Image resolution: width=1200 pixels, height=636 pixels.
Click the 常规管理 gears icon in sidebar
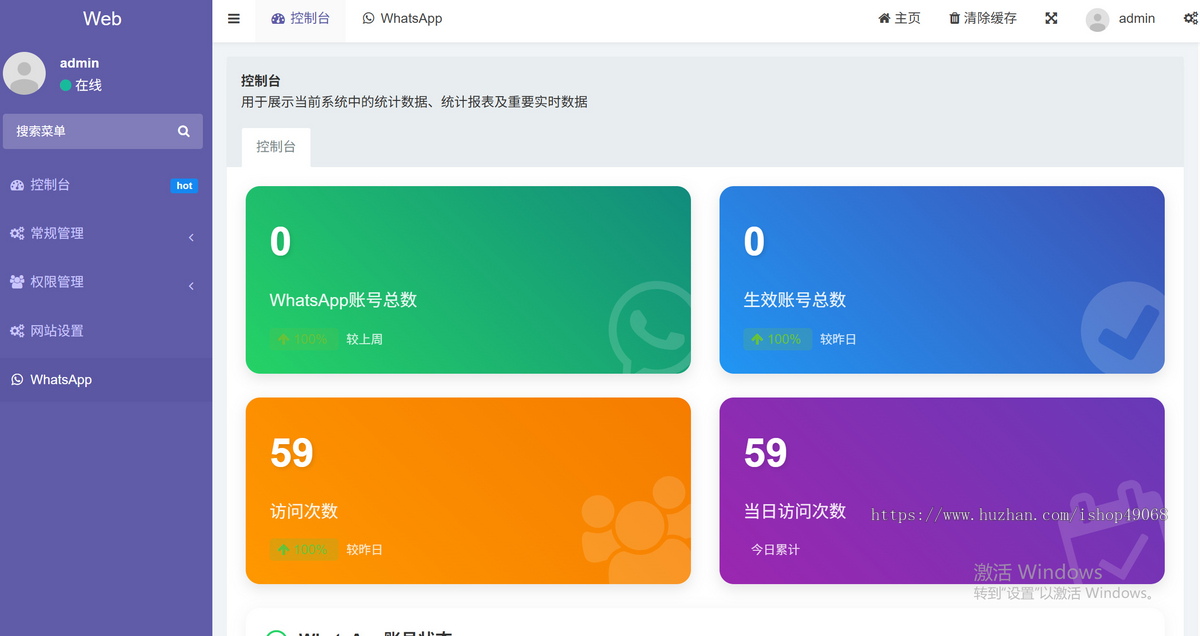click(17, 233)
